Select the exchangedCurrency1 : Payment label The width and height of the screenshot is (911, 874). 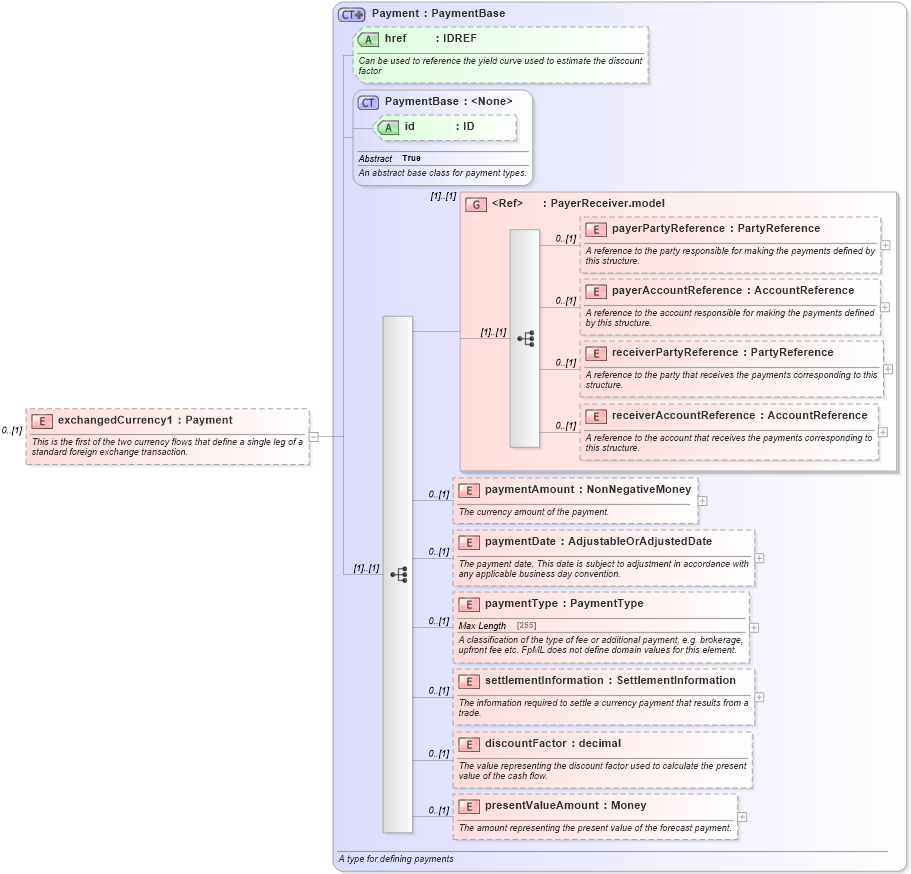[x=145, y=420]
